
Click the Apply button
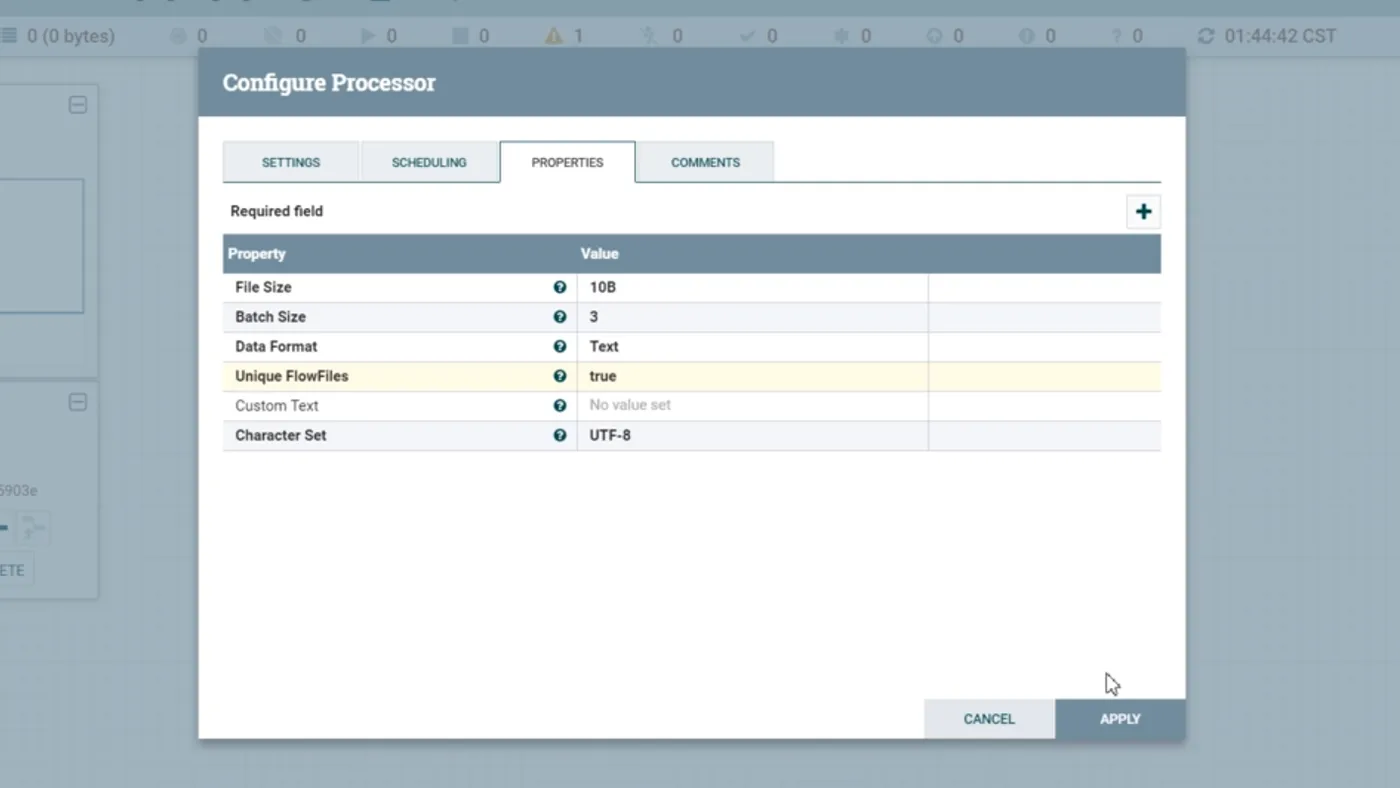point(1120,719)
